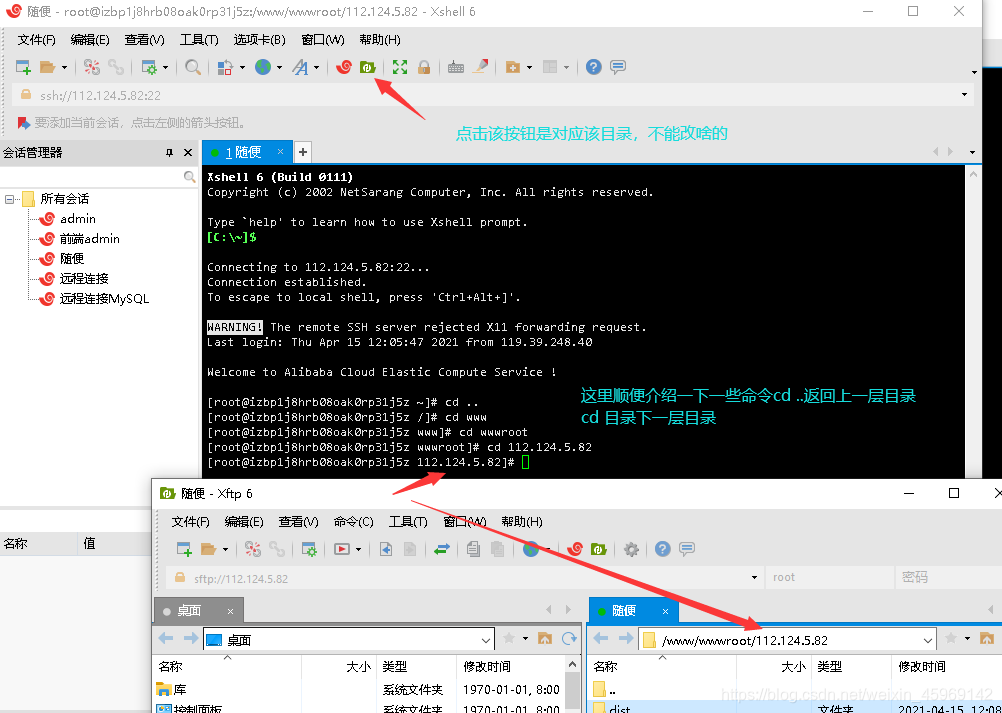Click the color scheme icon in Xshell toolbar
This screenshot has width=1002, height=713.
pyautogui.click(x=225, y=67)
